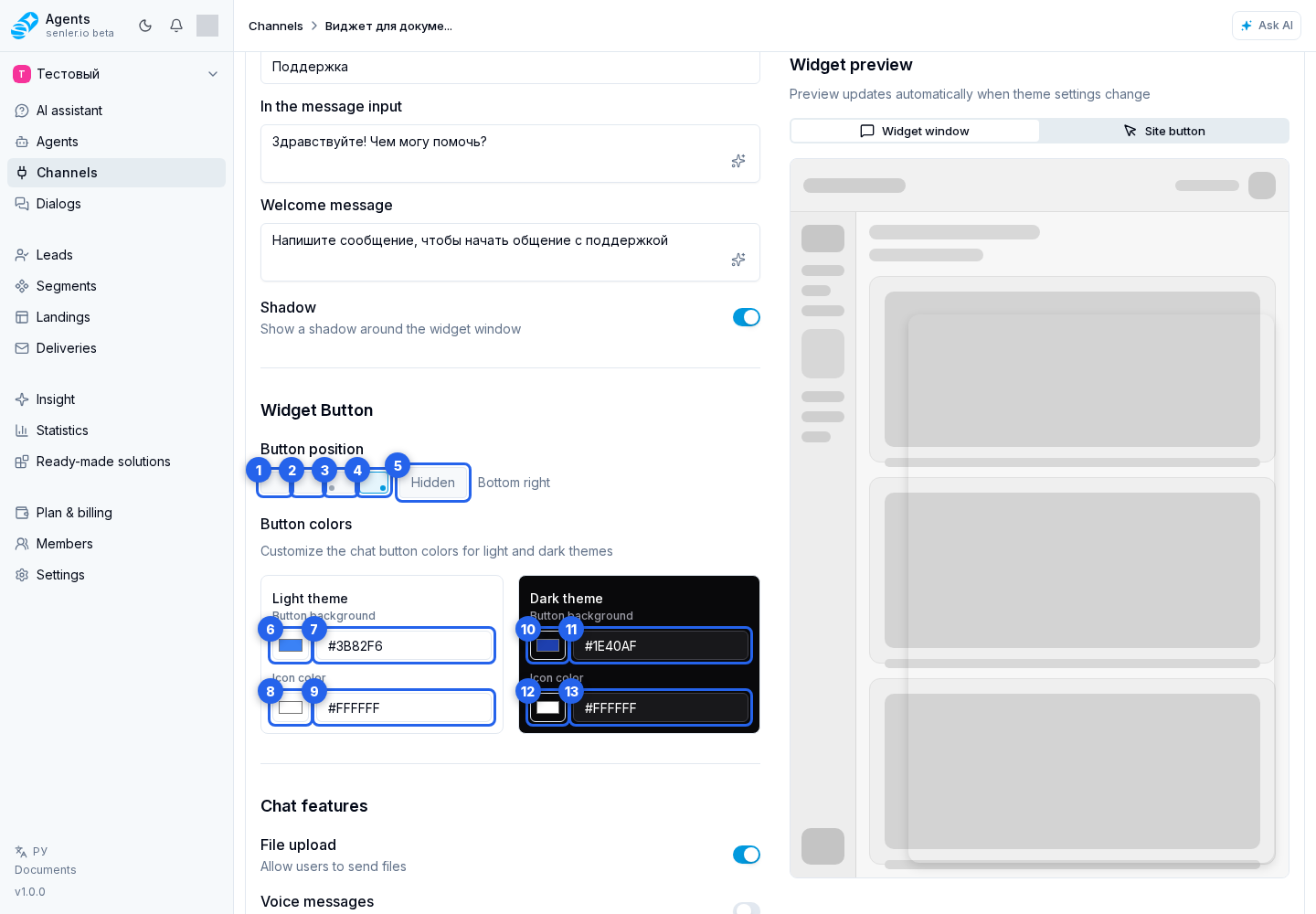Toggle dark mode moon icon
Image resolution: width=1316 pixels, height=914 pixels.
click(x=145, y=26)
